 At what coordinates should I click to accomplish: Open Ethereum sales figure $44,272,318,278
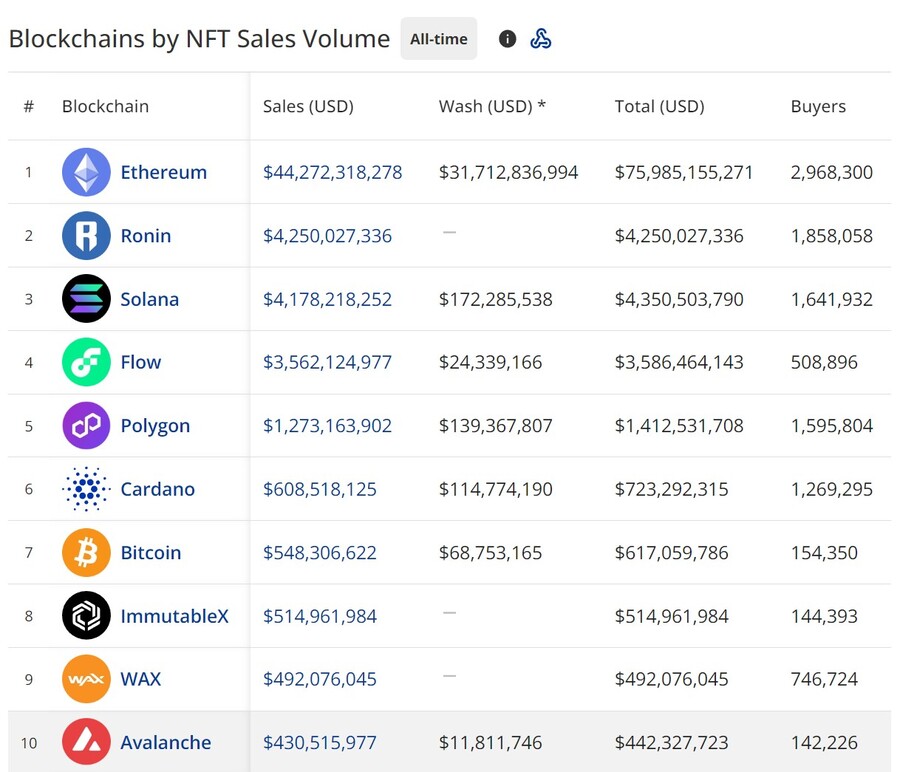(332, 172)
